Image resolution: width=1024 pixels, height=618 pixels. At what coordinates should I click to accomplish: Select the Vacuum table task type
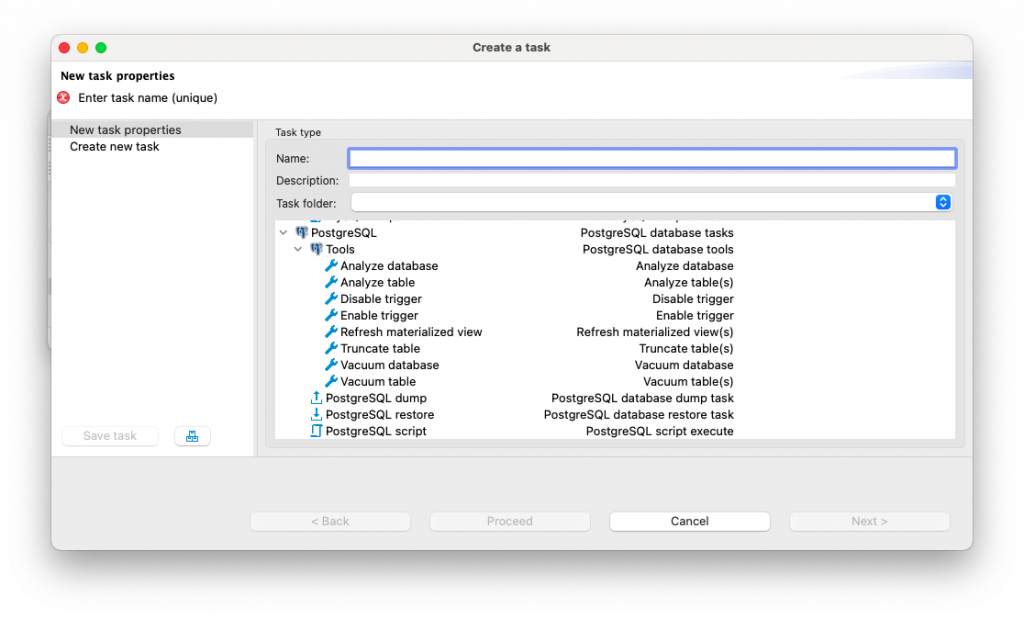[x=377, y=382]
